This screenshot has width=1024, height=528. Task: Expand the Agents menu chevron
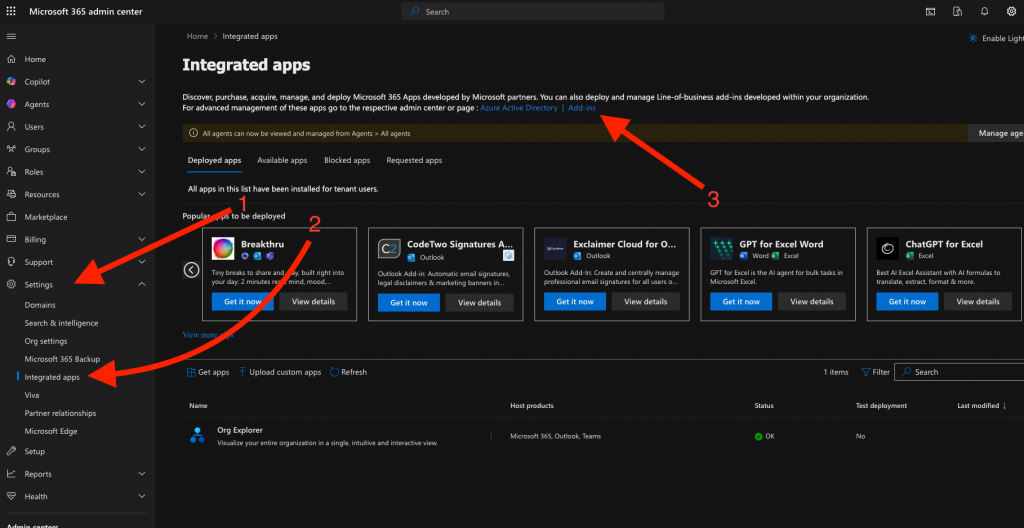pos(142,104)
